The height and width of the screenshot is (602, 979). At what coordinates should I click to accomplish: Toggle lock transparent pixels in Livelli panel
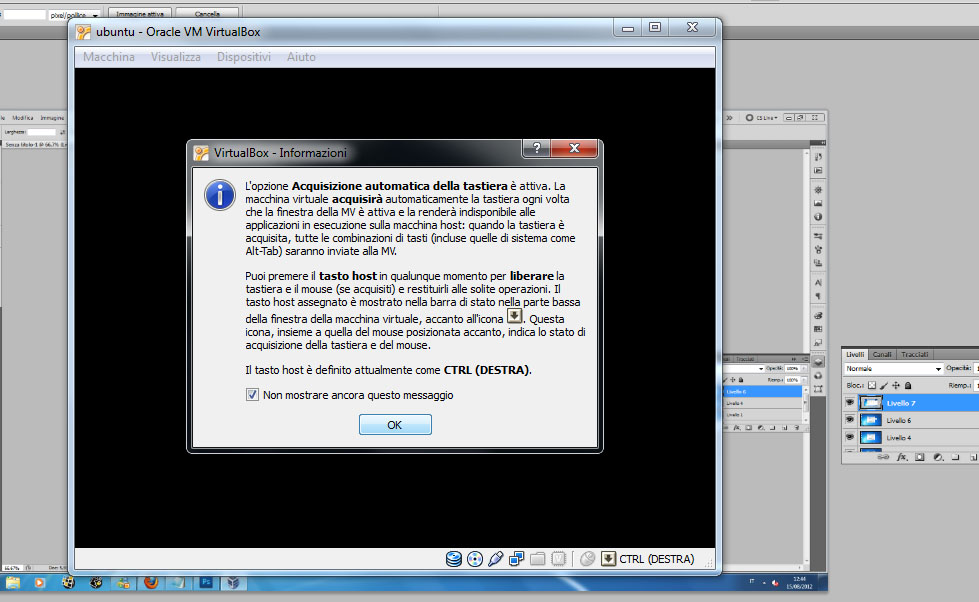872,386
